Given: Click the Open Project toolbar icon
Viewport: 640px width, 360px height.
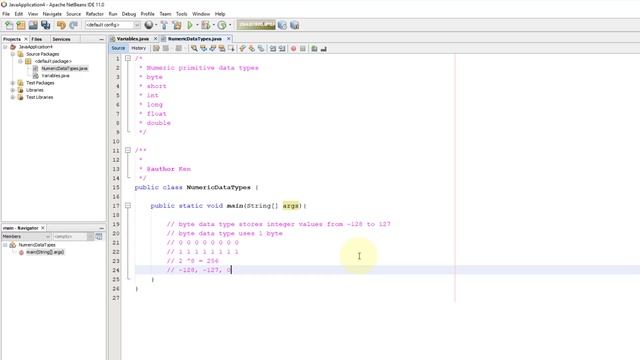Looking at the screenshot, I should coord(33,25).
